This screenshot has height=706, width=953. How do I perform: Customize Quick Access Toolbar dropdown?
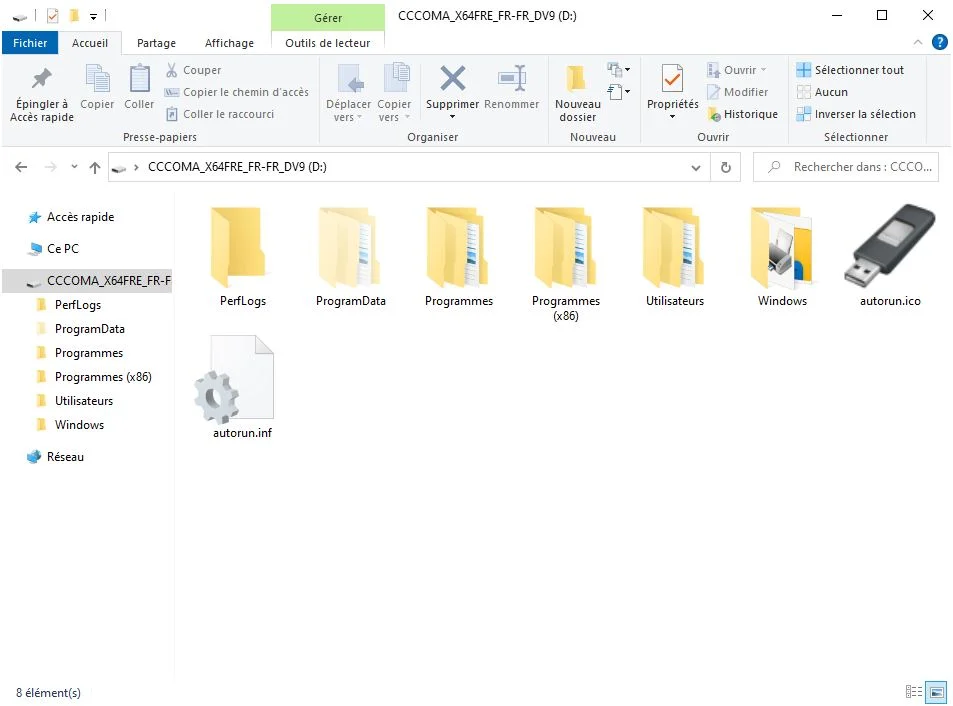tap(94, 17)
